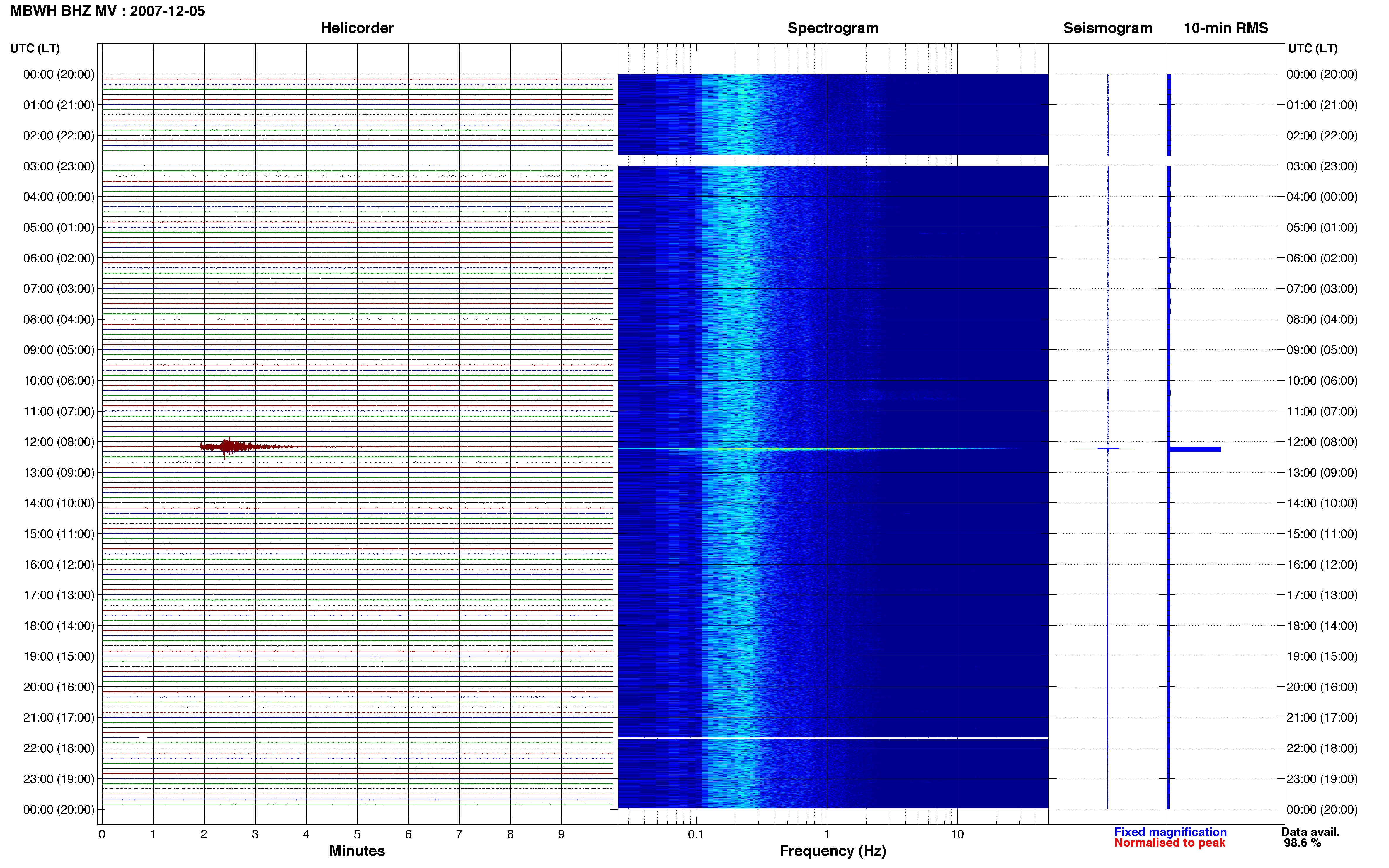Click the left '12:00 (08:00)' time label
Screen dimensions: 1389x868
coord(59,442)
